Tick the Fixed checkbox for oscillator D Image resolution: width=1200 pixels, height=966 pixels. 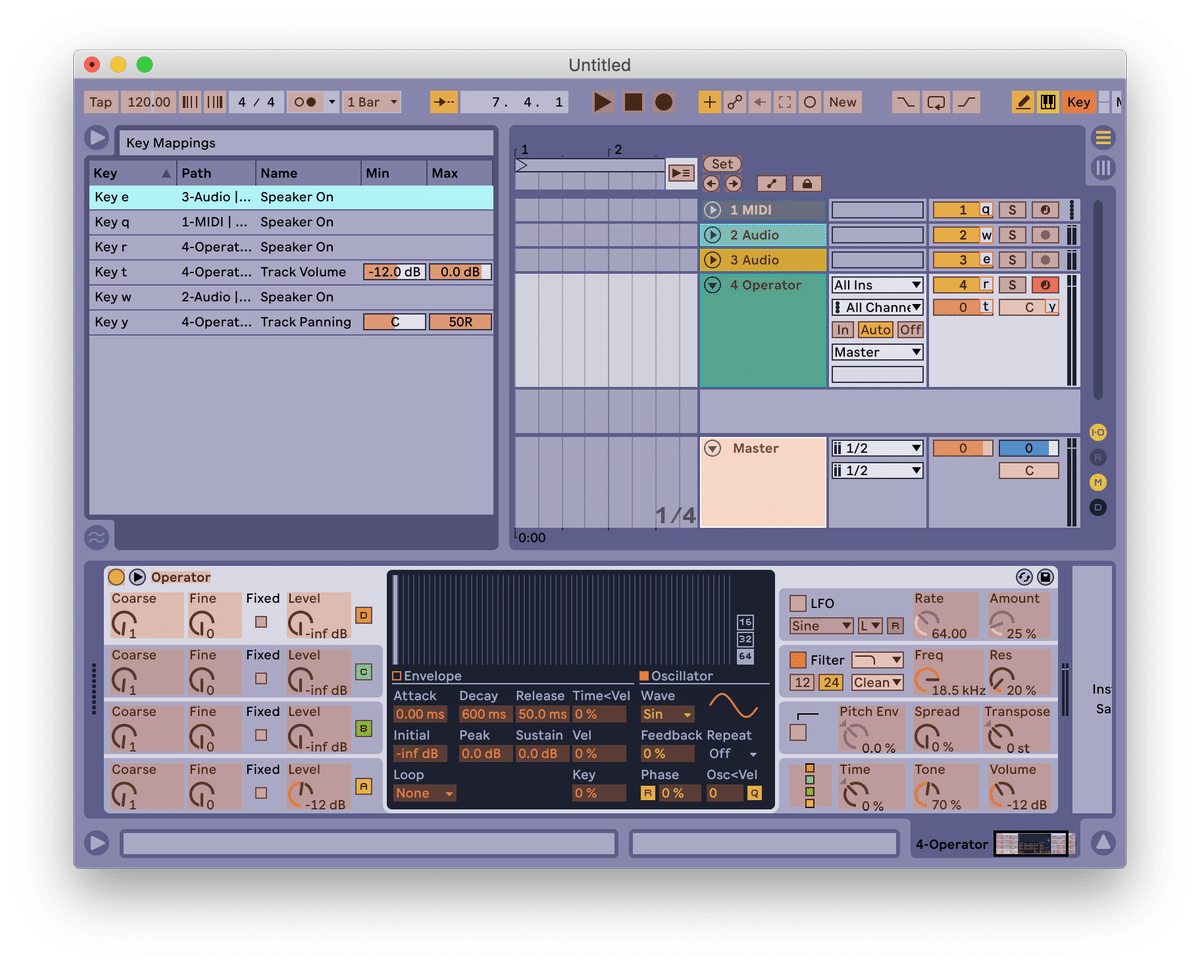point(261,622)
